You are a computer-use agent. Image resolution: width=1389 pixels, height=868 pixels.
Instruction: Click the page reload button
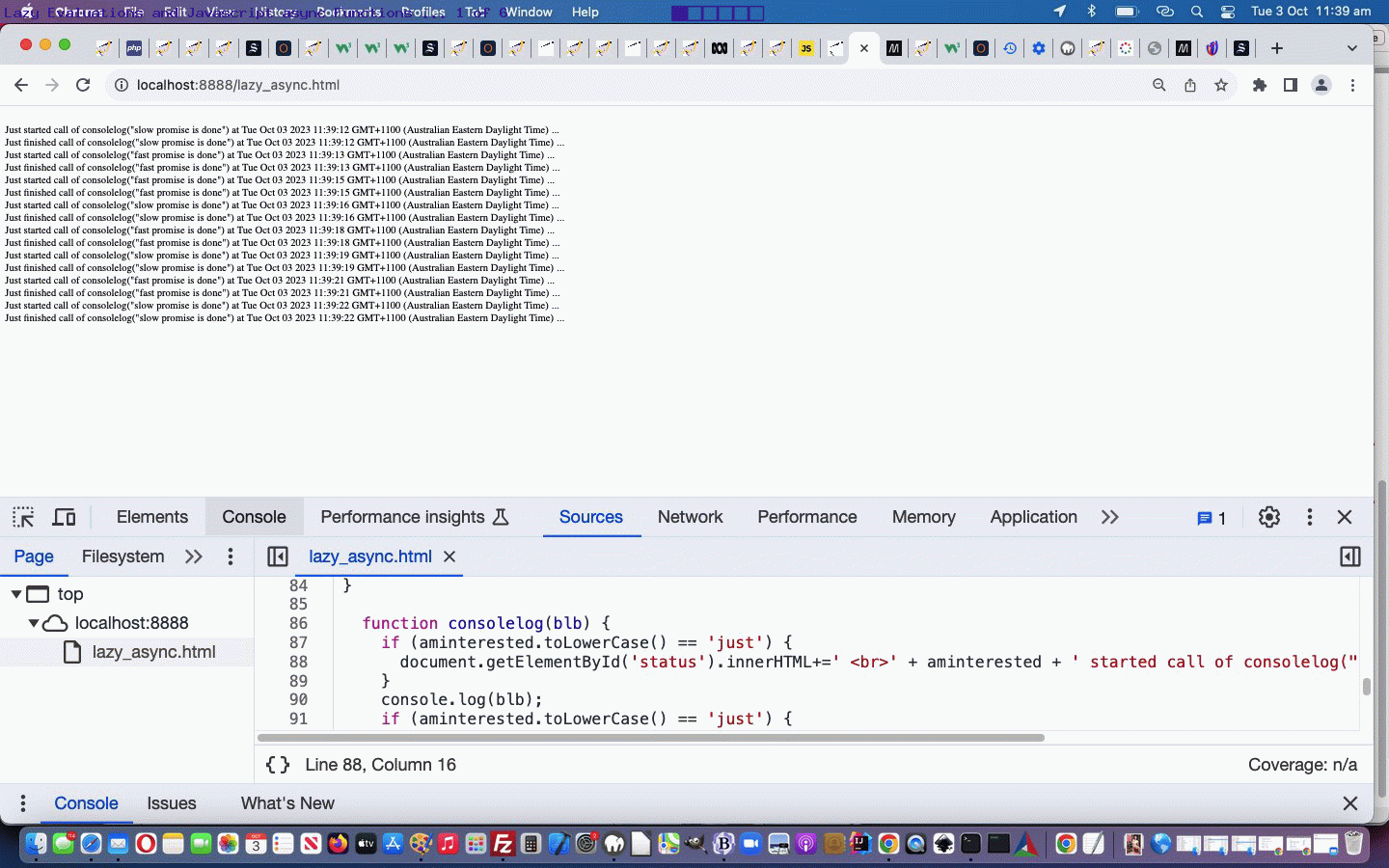[x=83, y=85]
